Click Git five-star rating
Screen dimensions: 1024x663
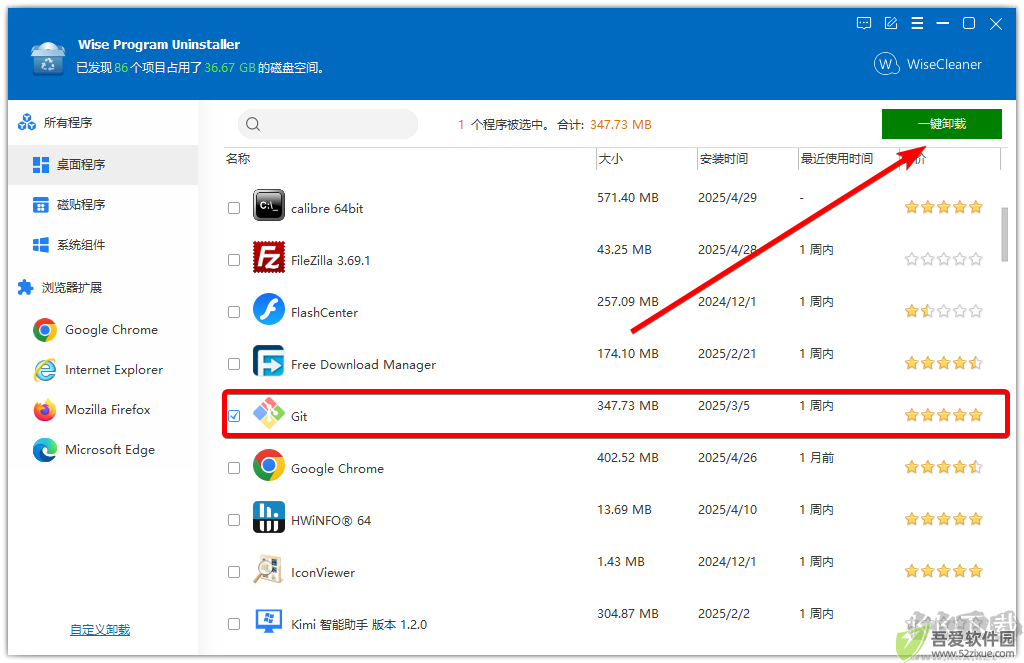[x=943, y=415]
